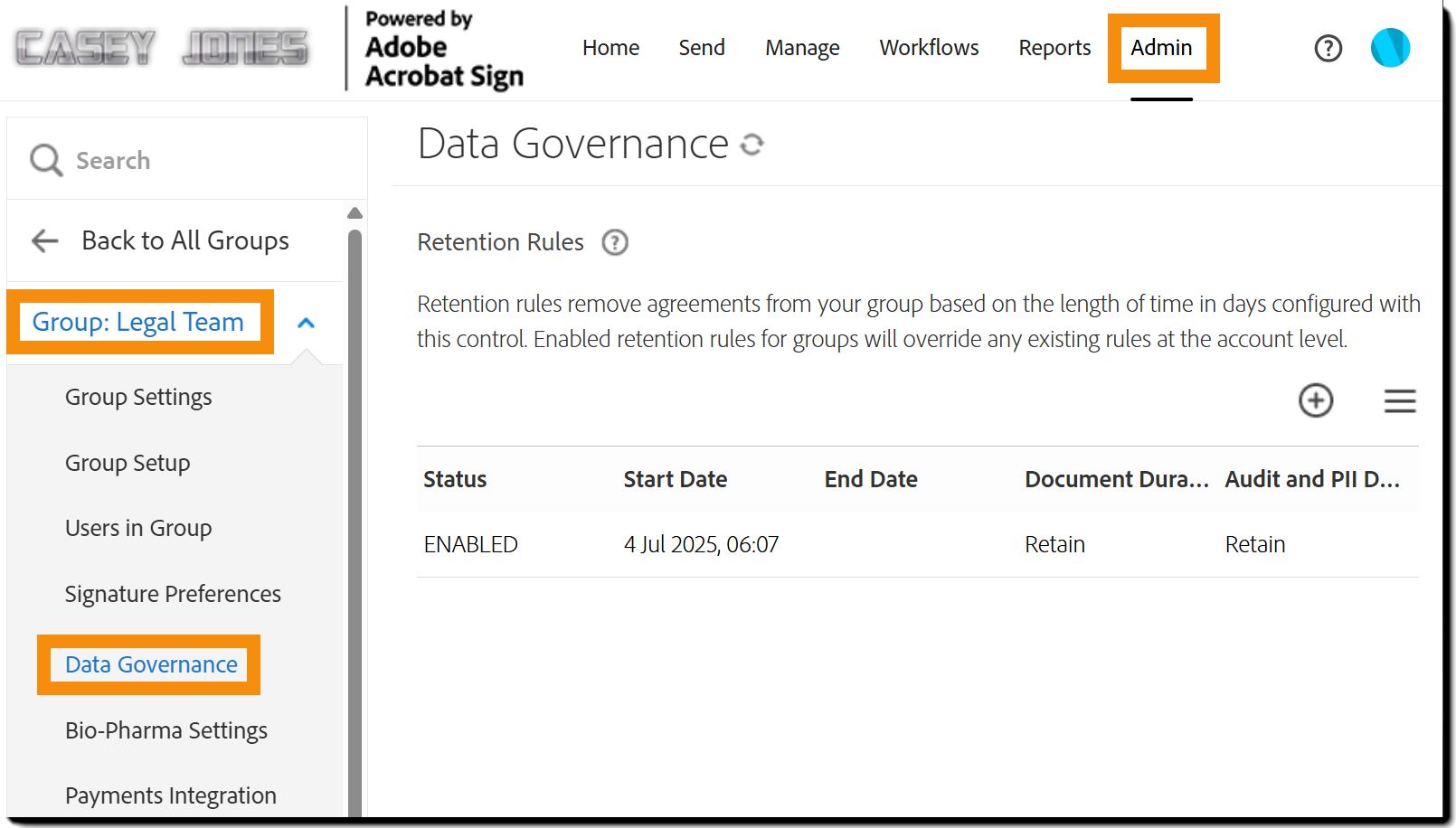Open Signature Preferences page
1456x828 pixels.
[173, 594]
